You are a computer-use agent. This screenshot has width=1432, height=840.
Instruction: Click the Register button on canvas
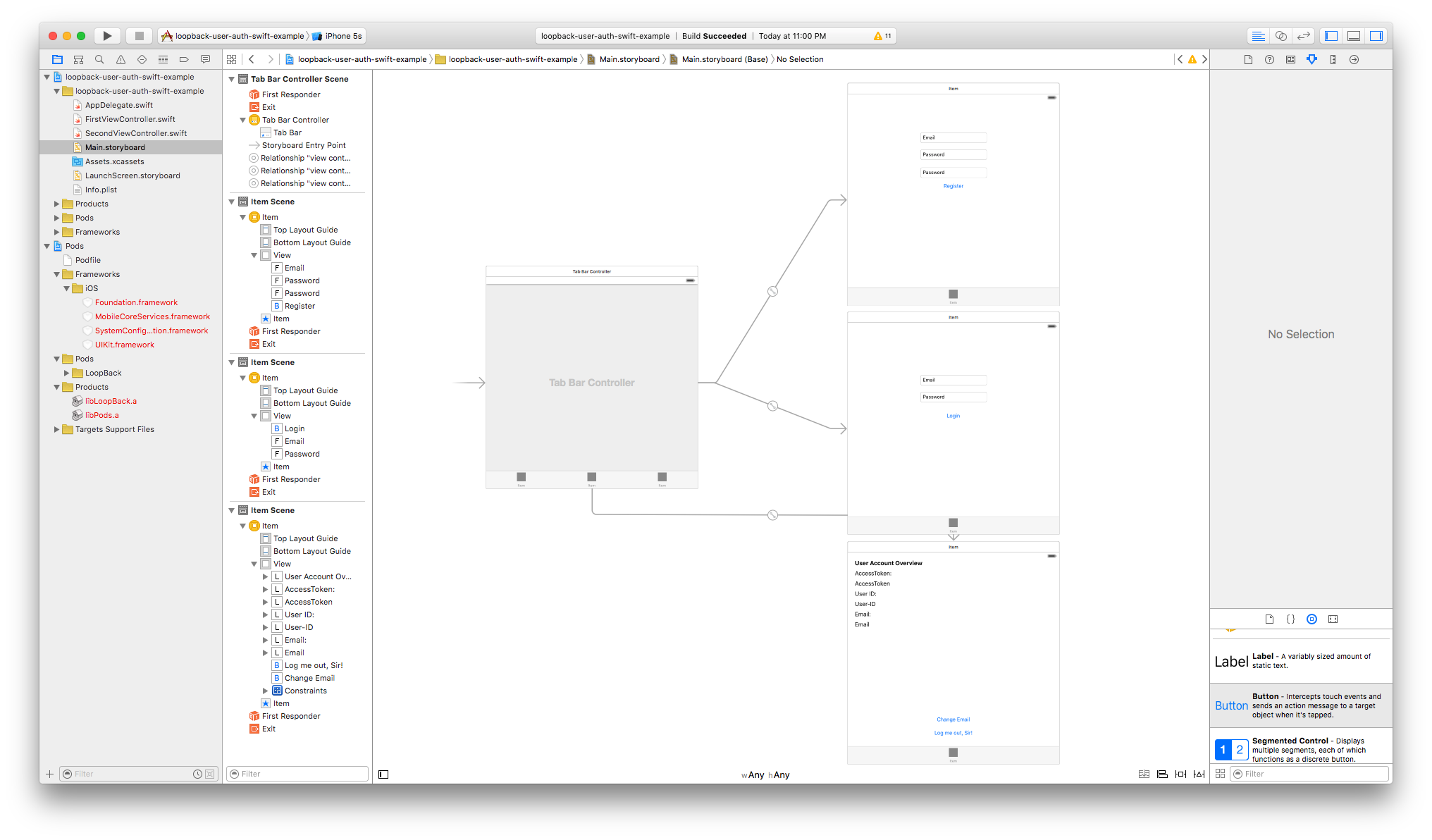[x=953, y=186]
